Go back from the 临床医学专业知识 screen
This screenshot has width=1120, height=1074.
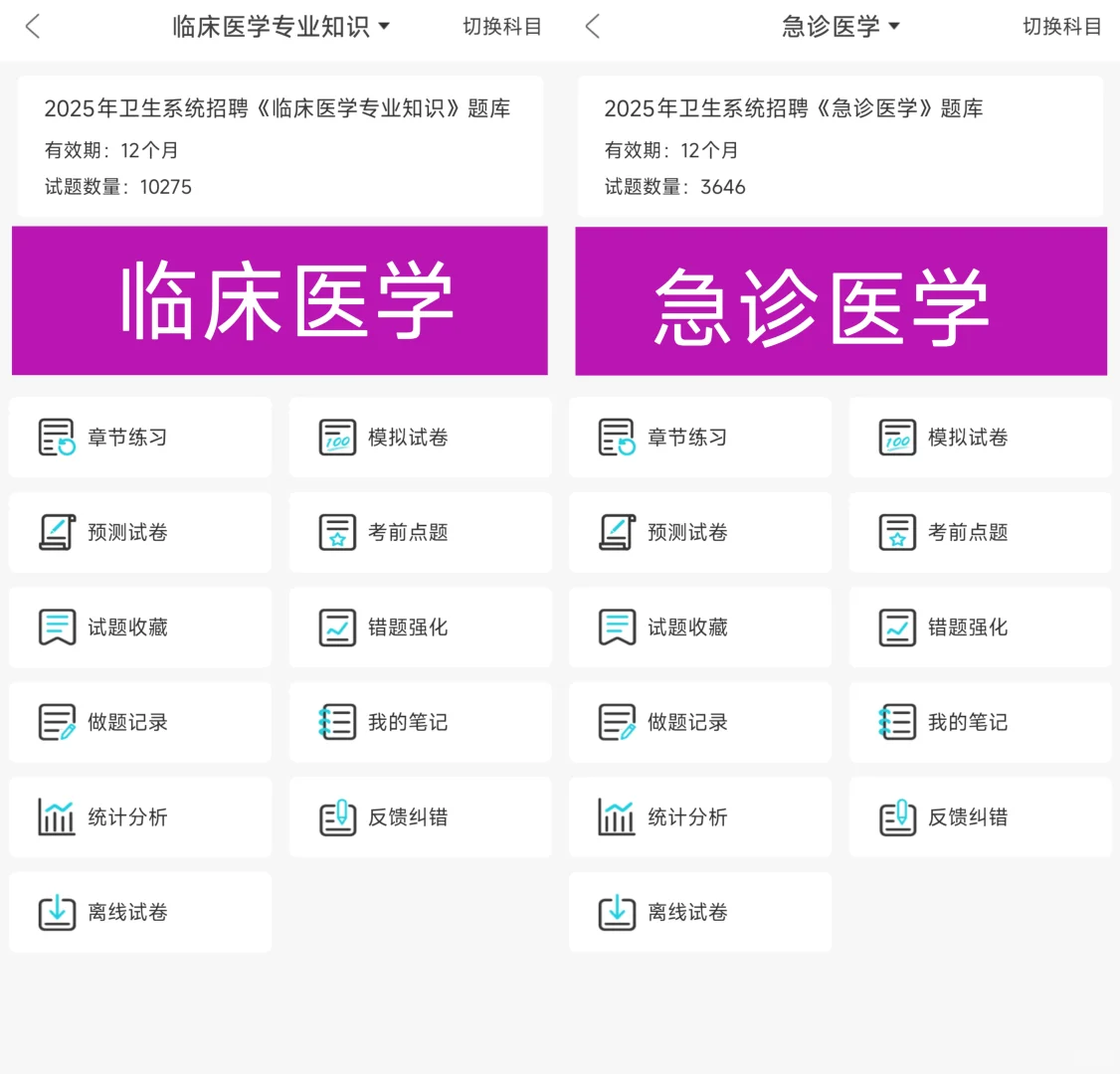[x=33, y=27]
